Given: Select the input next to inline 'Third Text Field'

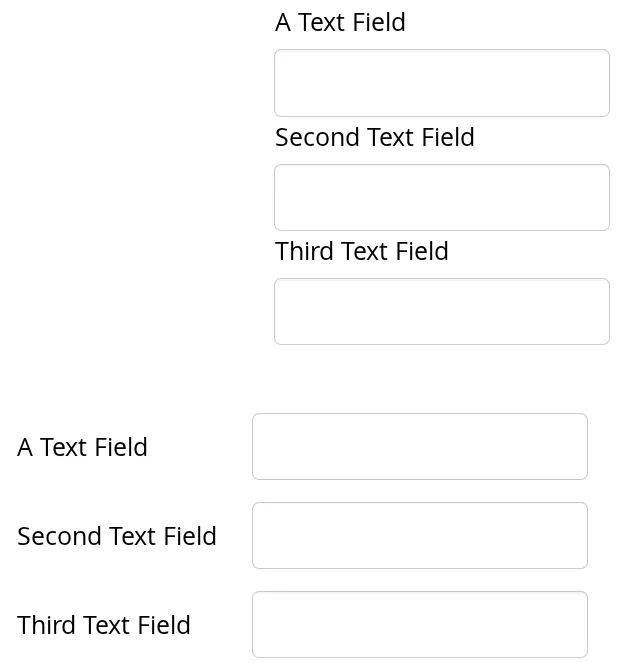Looking at the screenshot, I should [419, 625].
